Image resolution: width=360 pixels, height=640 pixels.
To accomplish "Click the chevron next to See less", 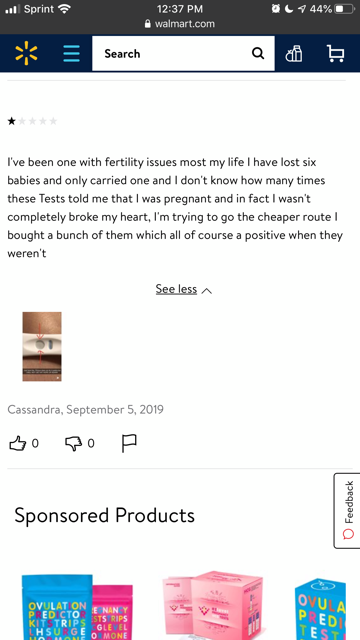I will (x=207, y=291).
